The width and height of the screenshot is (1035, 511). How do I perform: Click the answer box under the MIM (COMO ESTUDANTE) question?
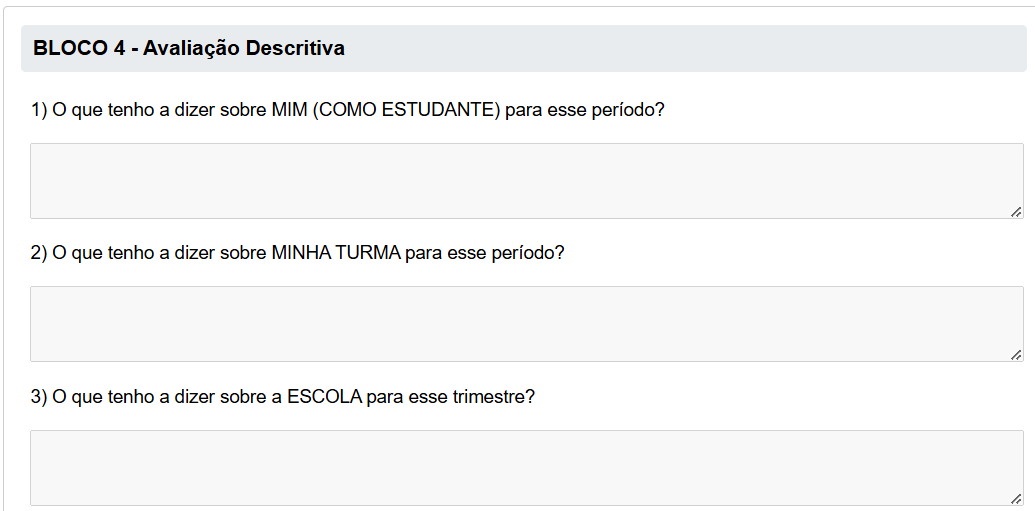526,181
